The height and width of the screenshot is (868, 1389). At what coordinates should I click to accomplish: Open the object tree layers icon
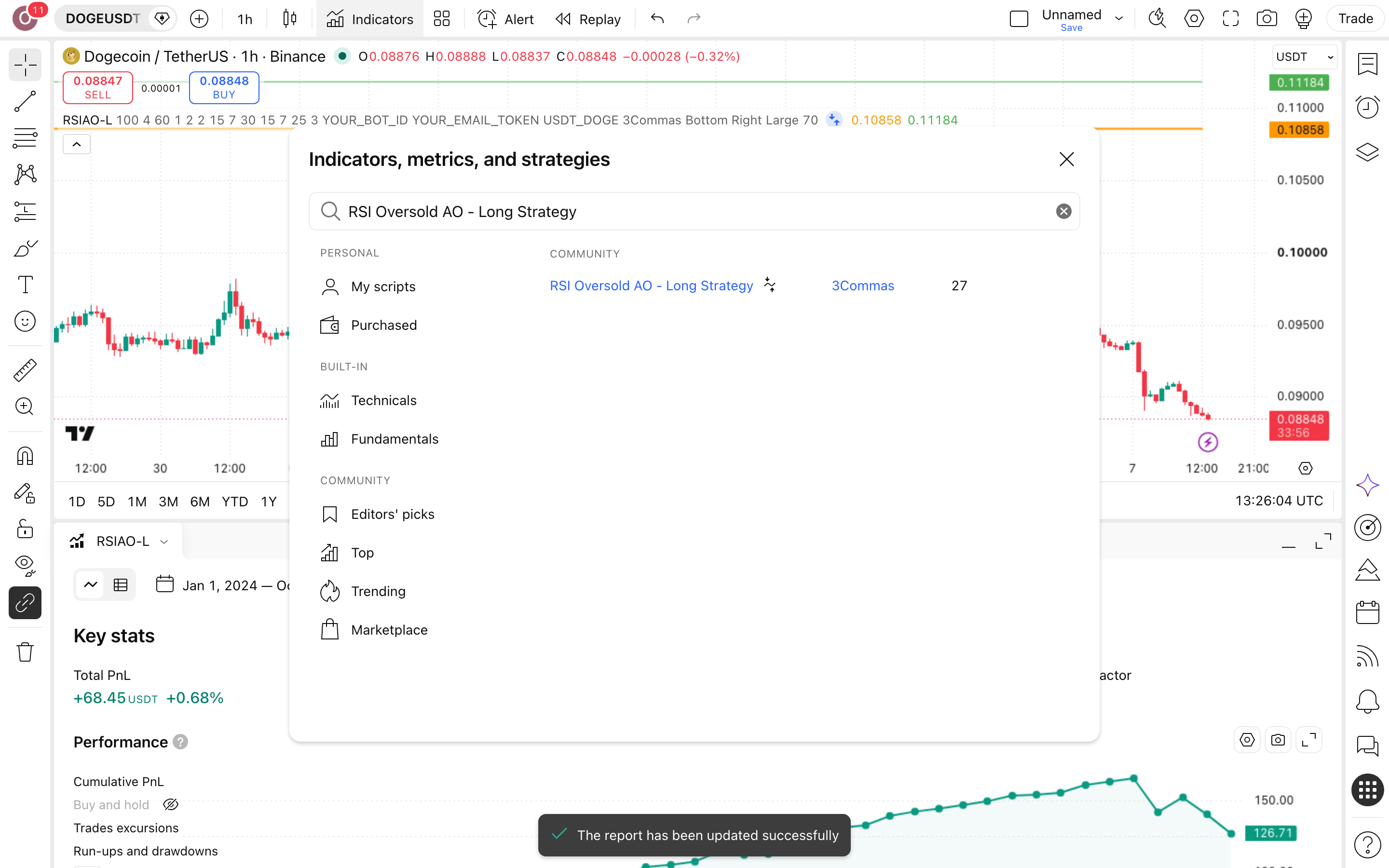1367,151
